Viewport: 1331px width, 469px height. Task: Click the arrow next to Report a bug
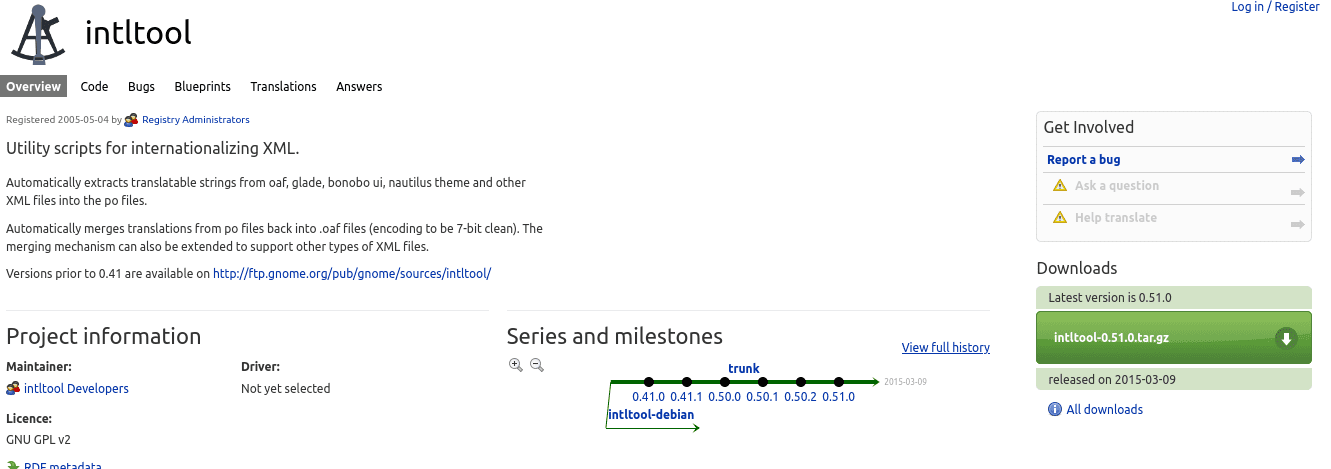pyautogui.click(x=1298, y=160)
